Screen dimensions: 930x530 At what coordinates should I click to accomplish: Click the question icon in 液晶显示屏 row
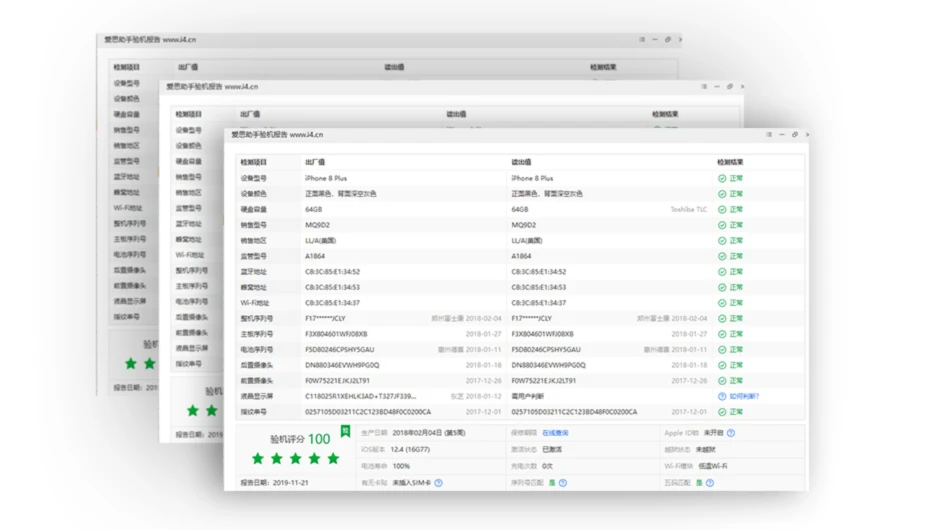click(x=722, y=397)
